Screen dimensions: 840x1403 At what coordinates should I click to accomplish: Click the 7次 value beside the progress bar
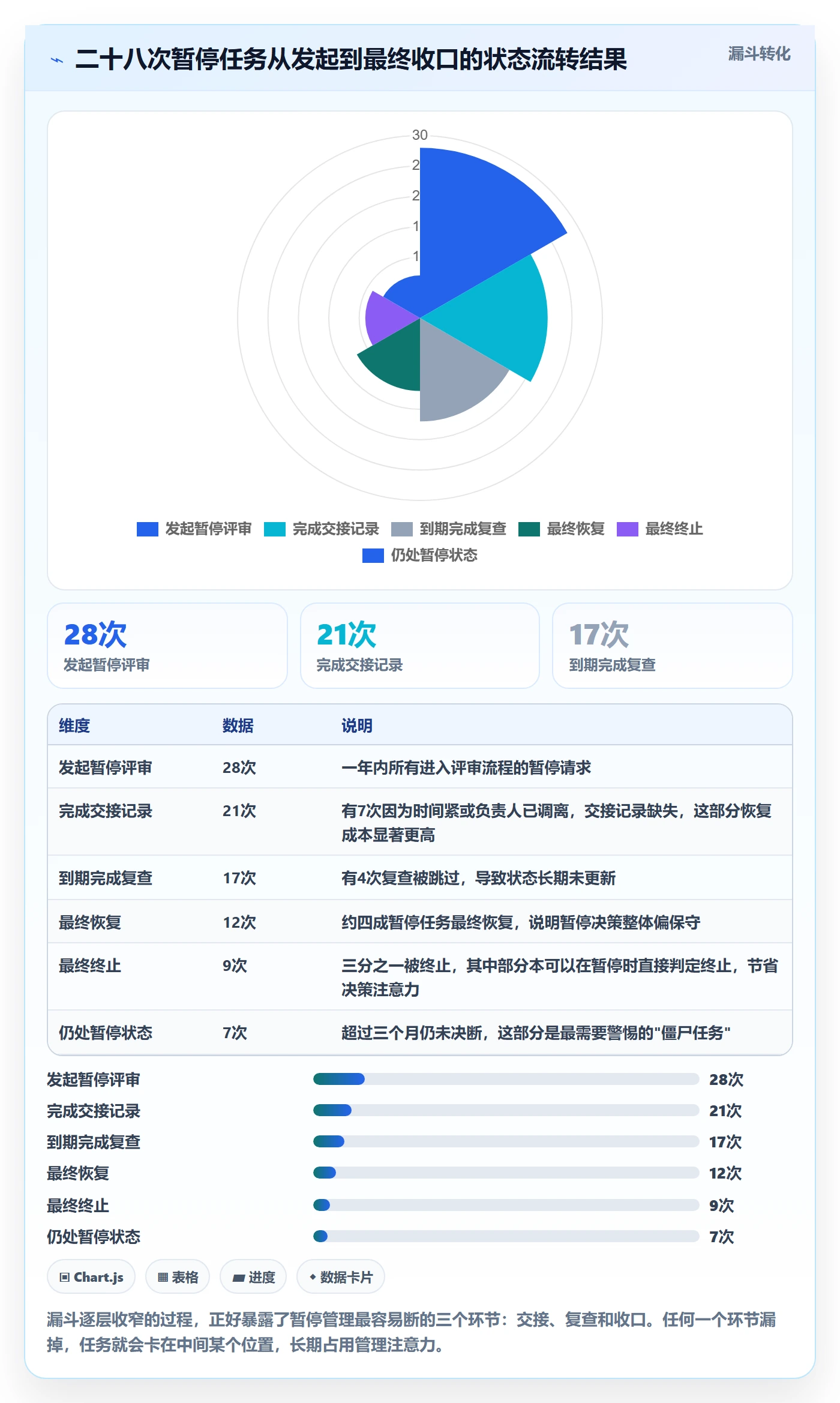tap(721, 1237)
